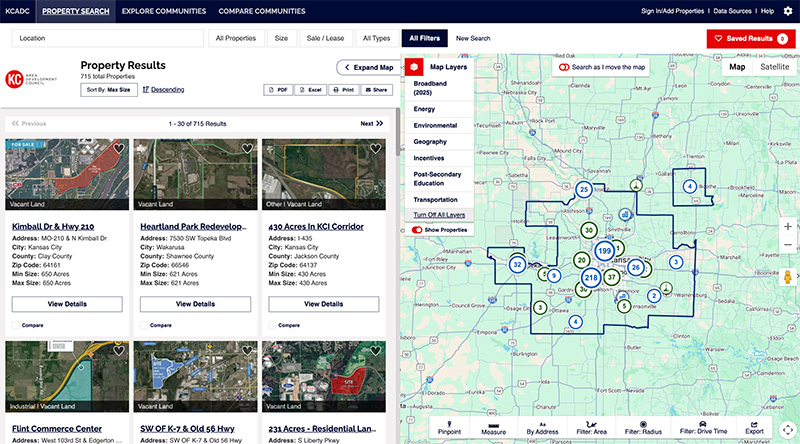This screenshot has width=800, height=444.
Task: Open the Compare Communities tab
Action: pyautogui.click(x=262, y=11)
